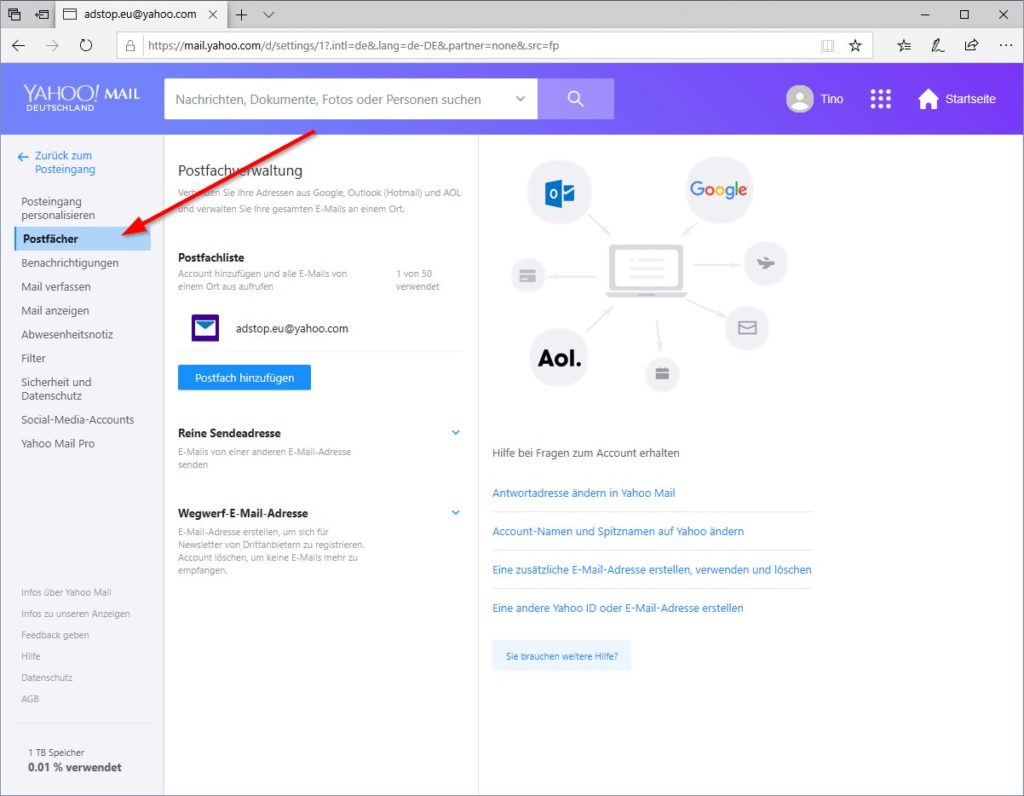
Task: Click the Postfach hinzufügen button
Action: tap(244, 377)
